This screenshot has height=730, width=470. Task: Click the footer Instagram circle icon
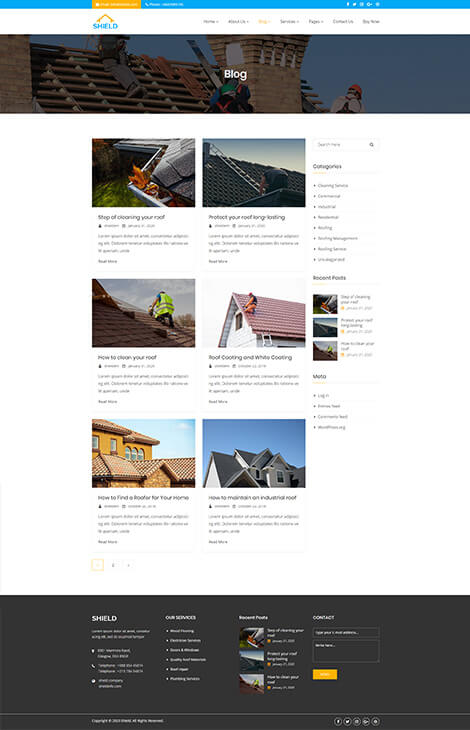coord(357,721)
